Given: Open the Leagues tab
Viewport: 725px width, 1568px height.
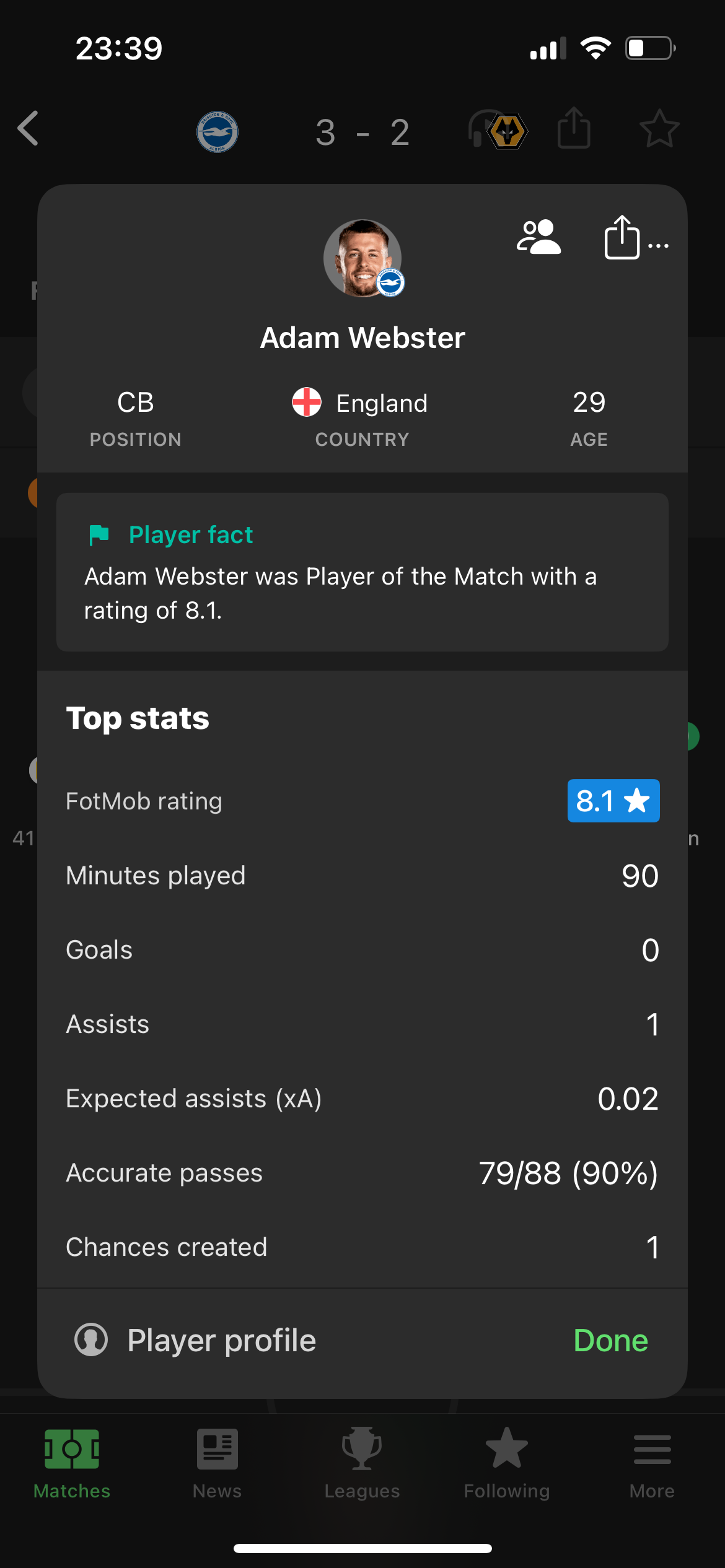Looking at the screenshot, I should pos(362,1464).
